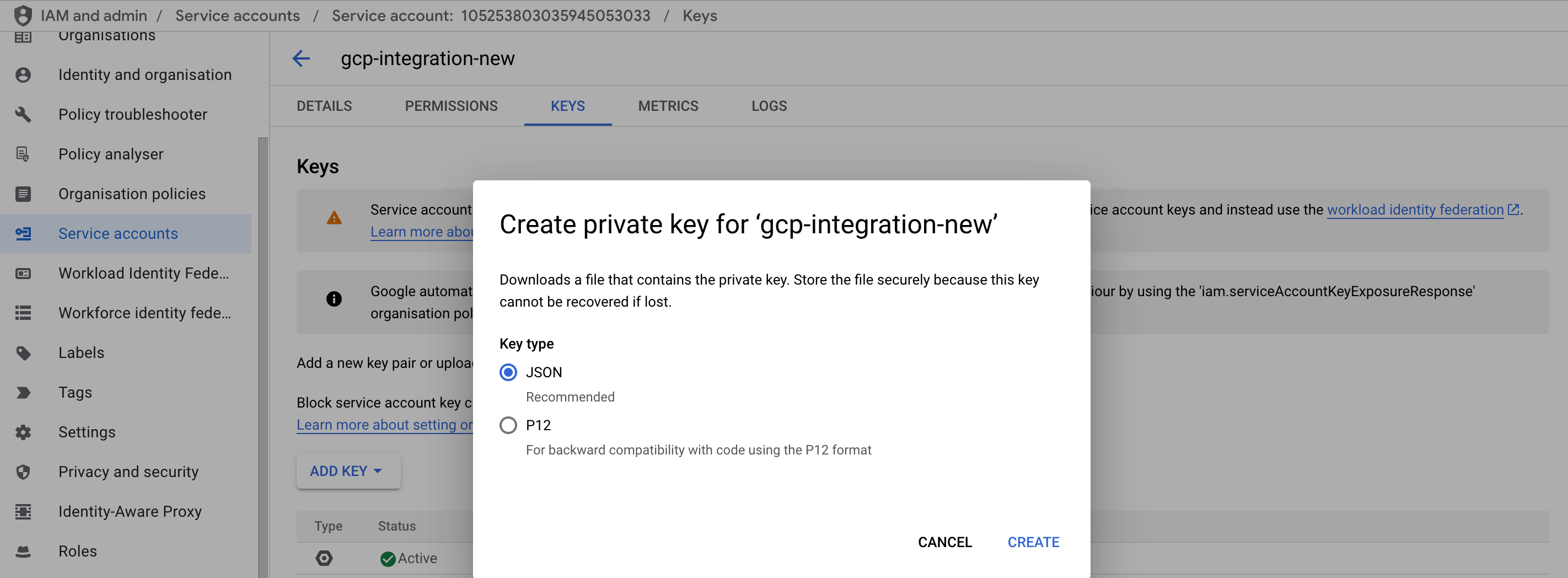The width and height of the screenshot is (1568, 578).
Task: Open Privacy and security in sidebar
Action: pyautogui.click(x=125, y=472)
